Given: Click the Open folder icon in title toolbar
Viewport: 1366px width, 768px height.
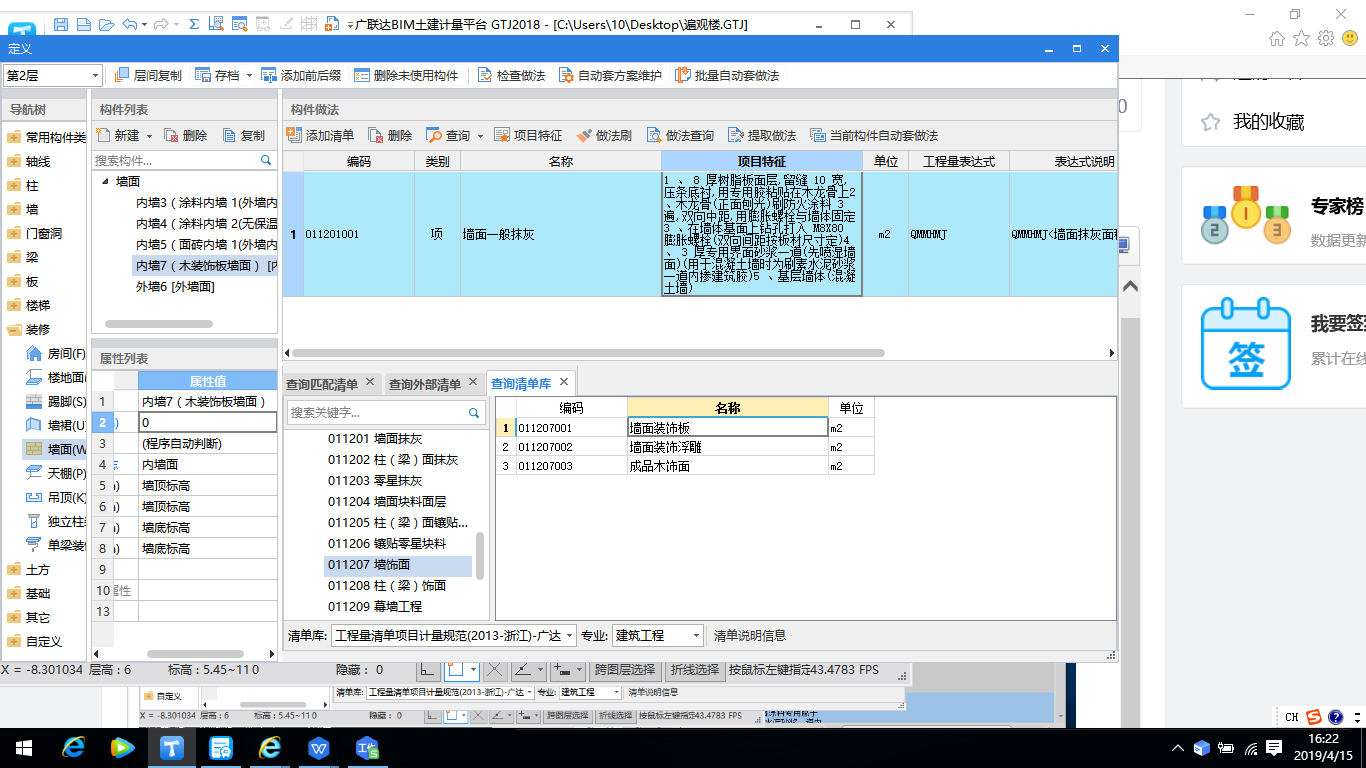Looking at the screenshot, I should coord(107,24).
